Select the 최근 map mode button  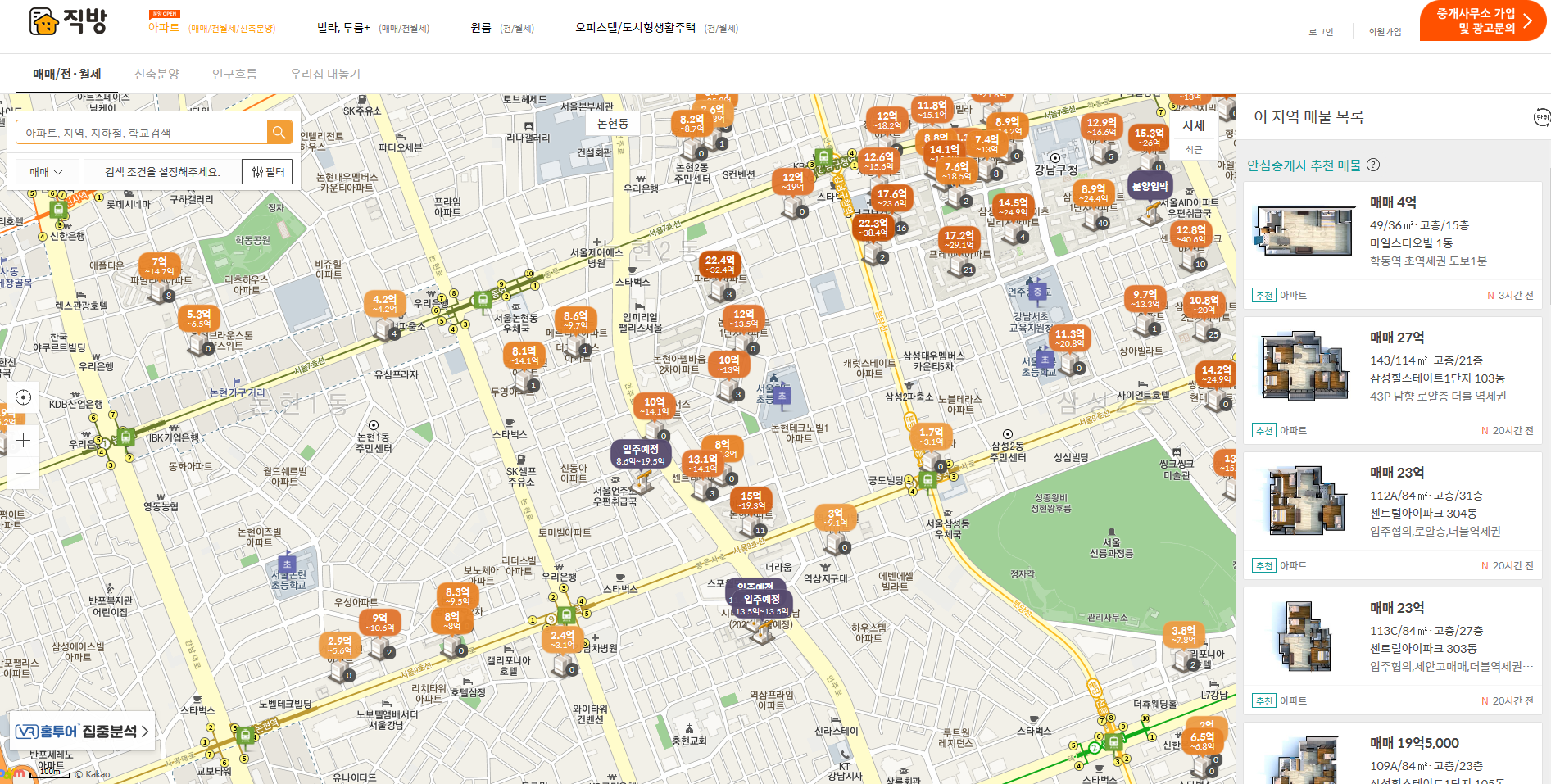coord(1194,150)
